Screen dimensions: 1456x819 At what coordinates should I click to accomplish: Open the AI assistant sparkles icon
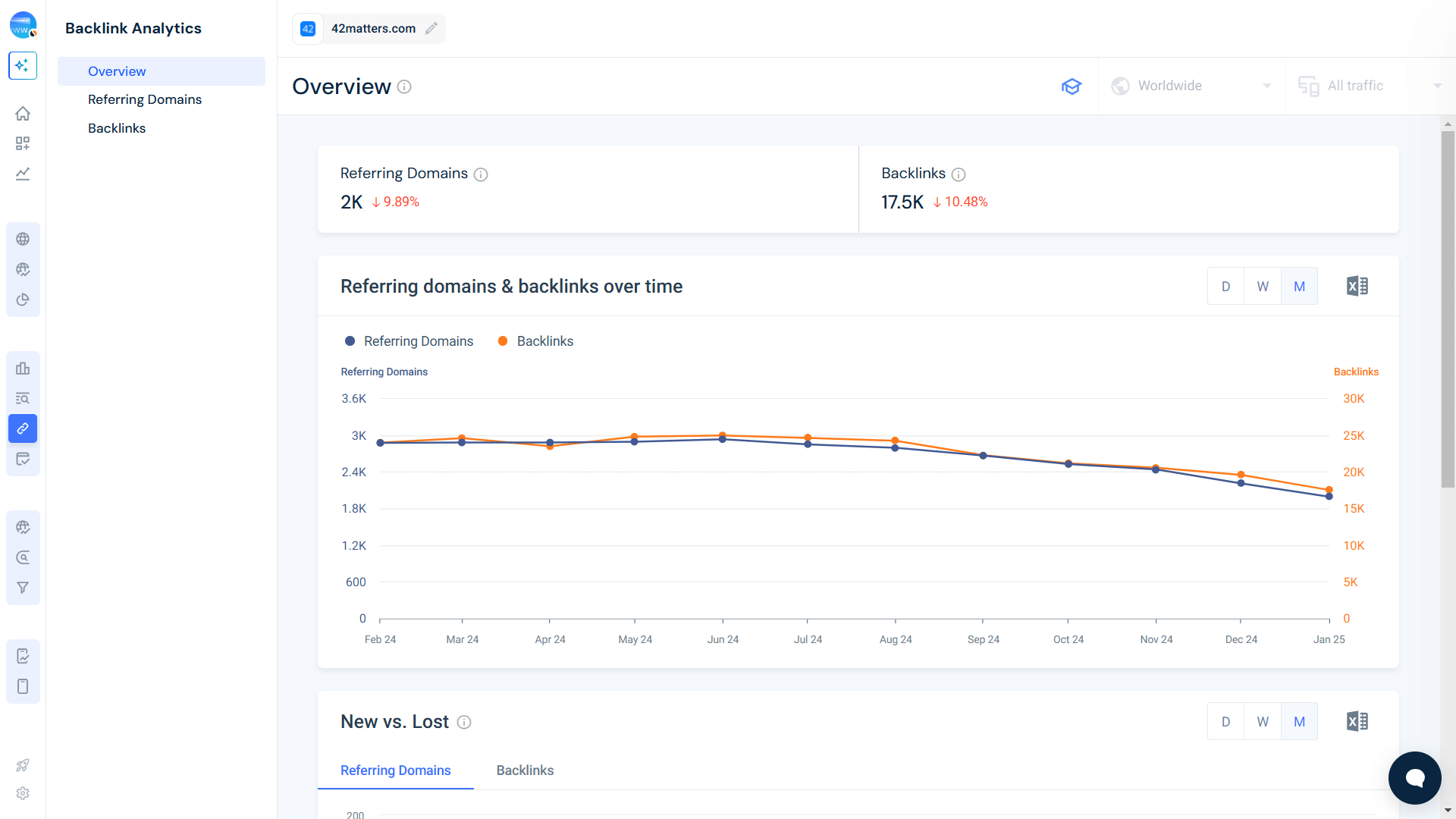coord(23,65)
